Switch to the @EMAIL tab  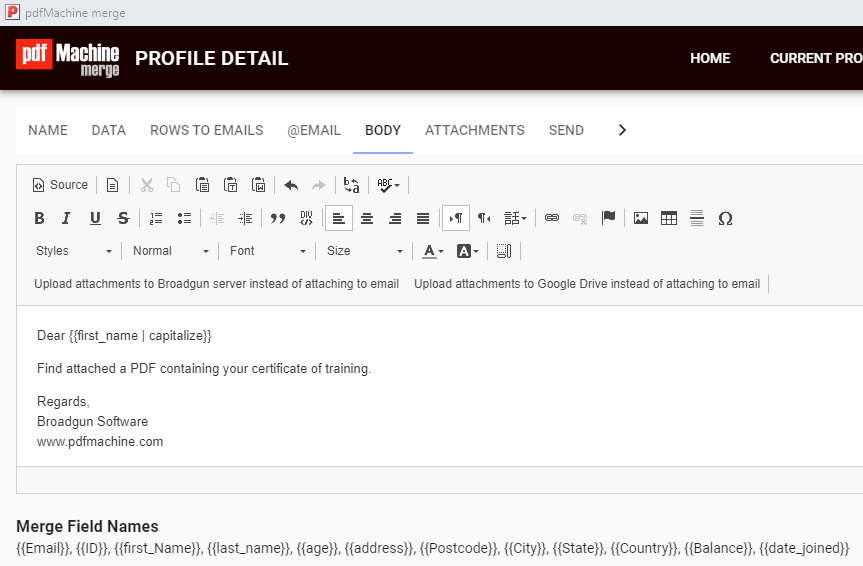click(x=314, y=130)
